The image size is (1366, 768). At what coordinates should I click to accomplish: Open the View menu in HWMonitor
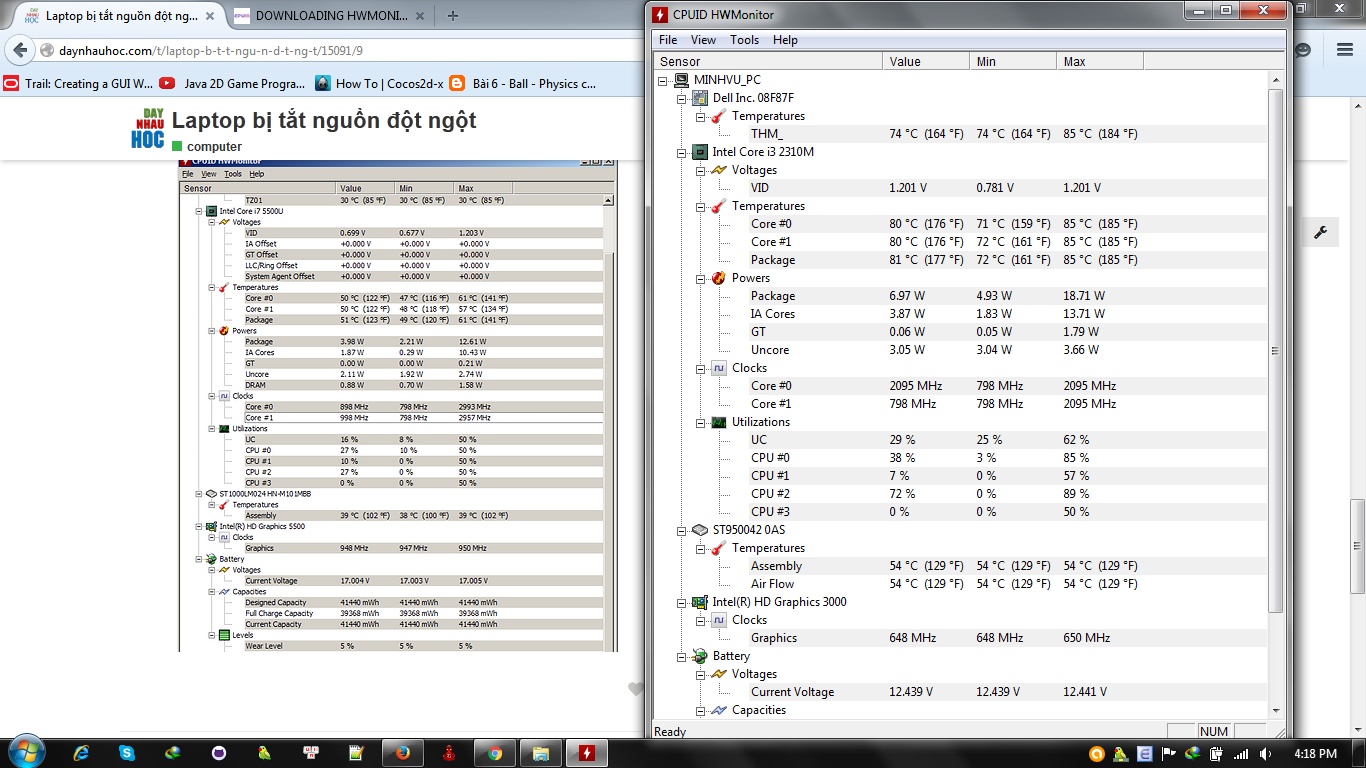point(703,40)
